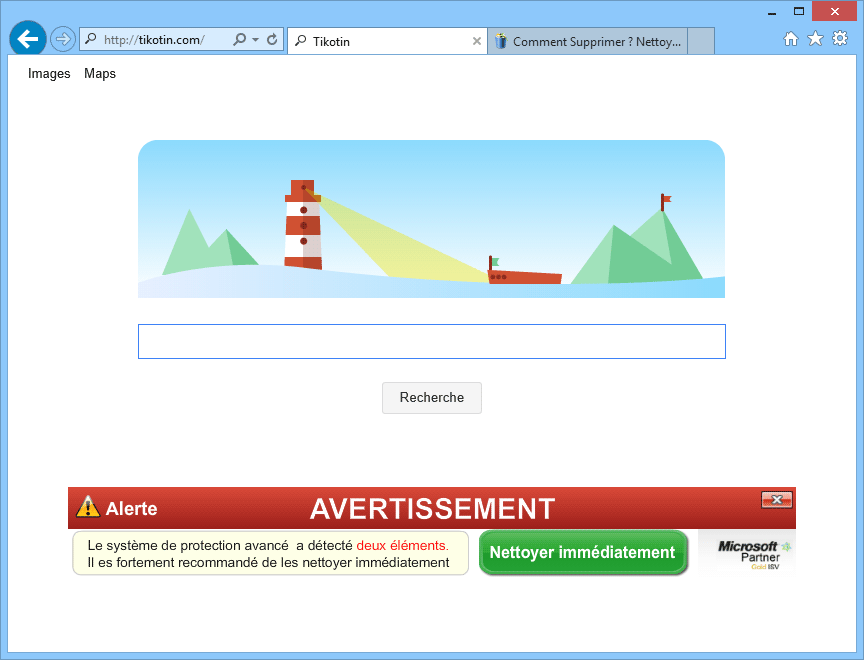Go back with the blue back arrow
864x660 pixels.
point(28,39)
